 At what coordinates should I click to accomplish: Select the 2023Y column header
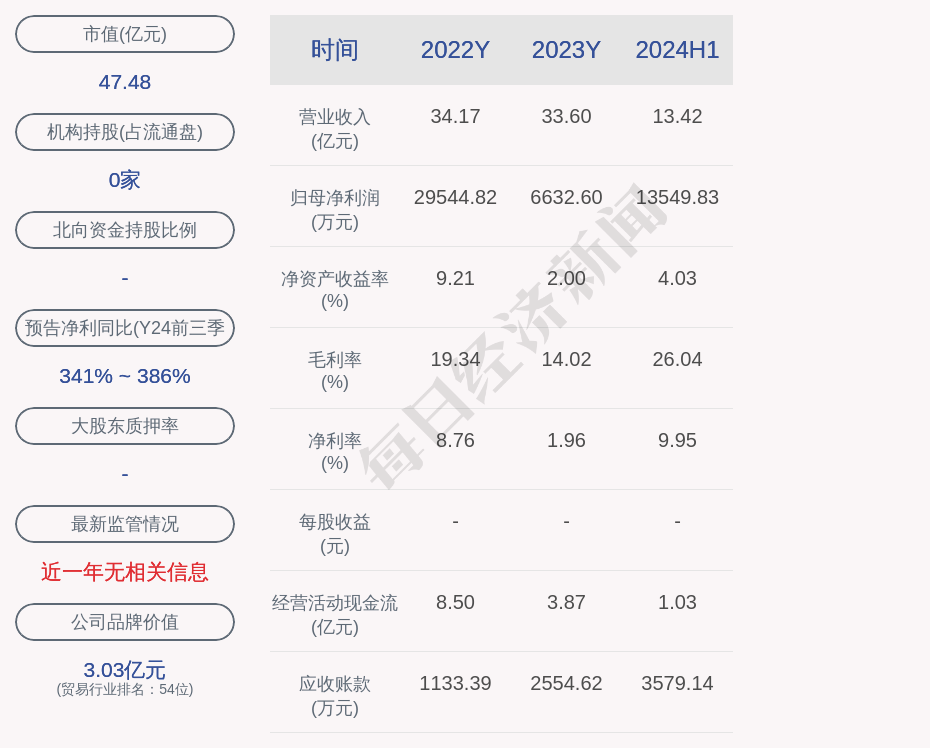click(x=566, y=50)
